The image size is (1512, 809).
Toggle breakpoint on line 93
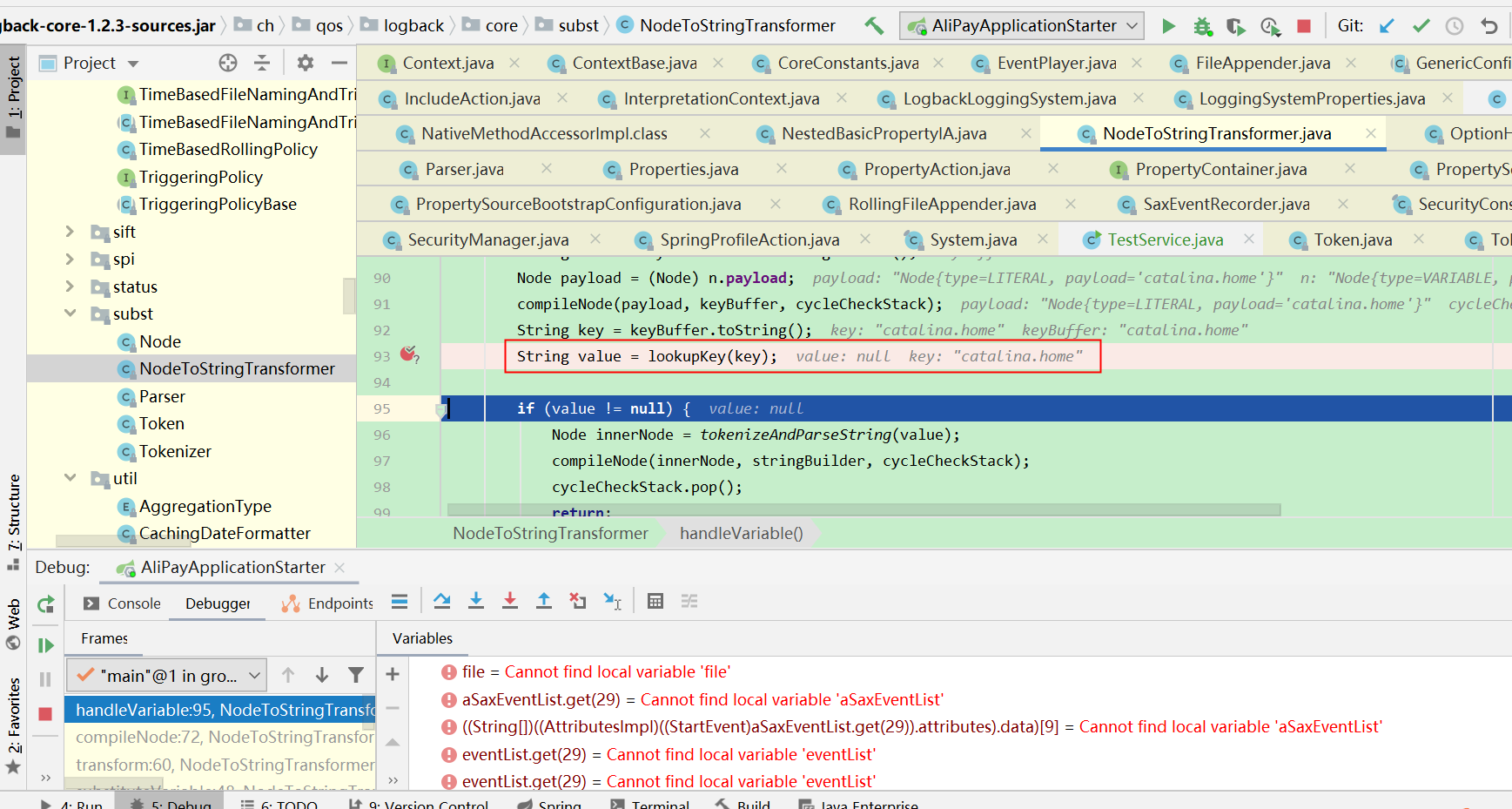point(408,354)
